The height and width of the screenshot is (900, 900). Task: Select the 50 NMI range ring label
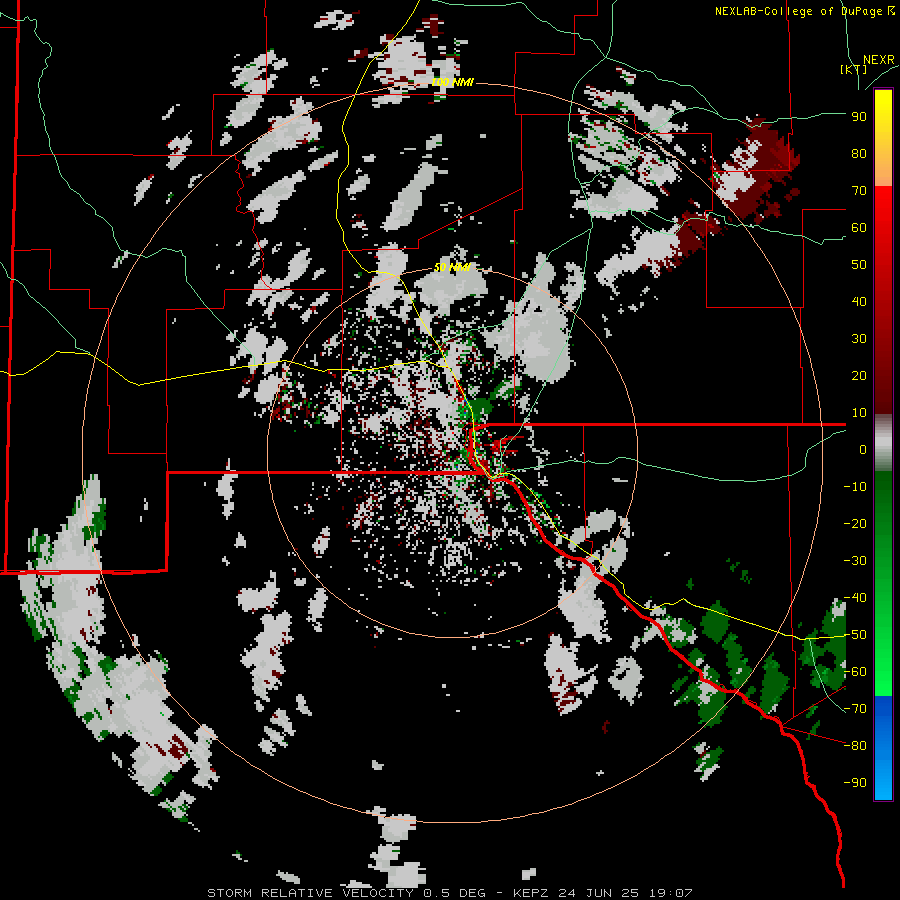452,267
